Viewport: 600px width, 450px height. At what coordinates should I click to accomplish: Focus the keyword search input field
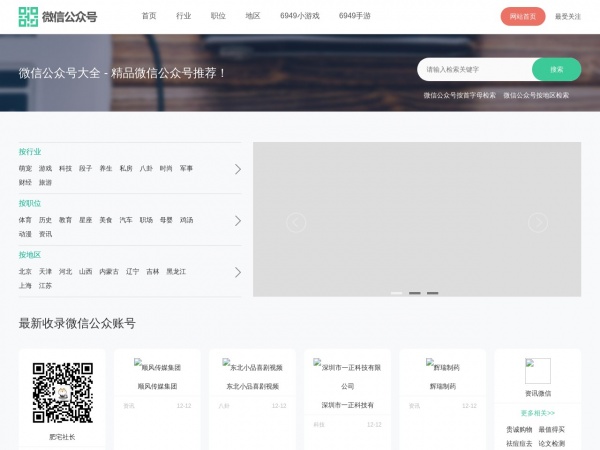[x=475, y=69]
